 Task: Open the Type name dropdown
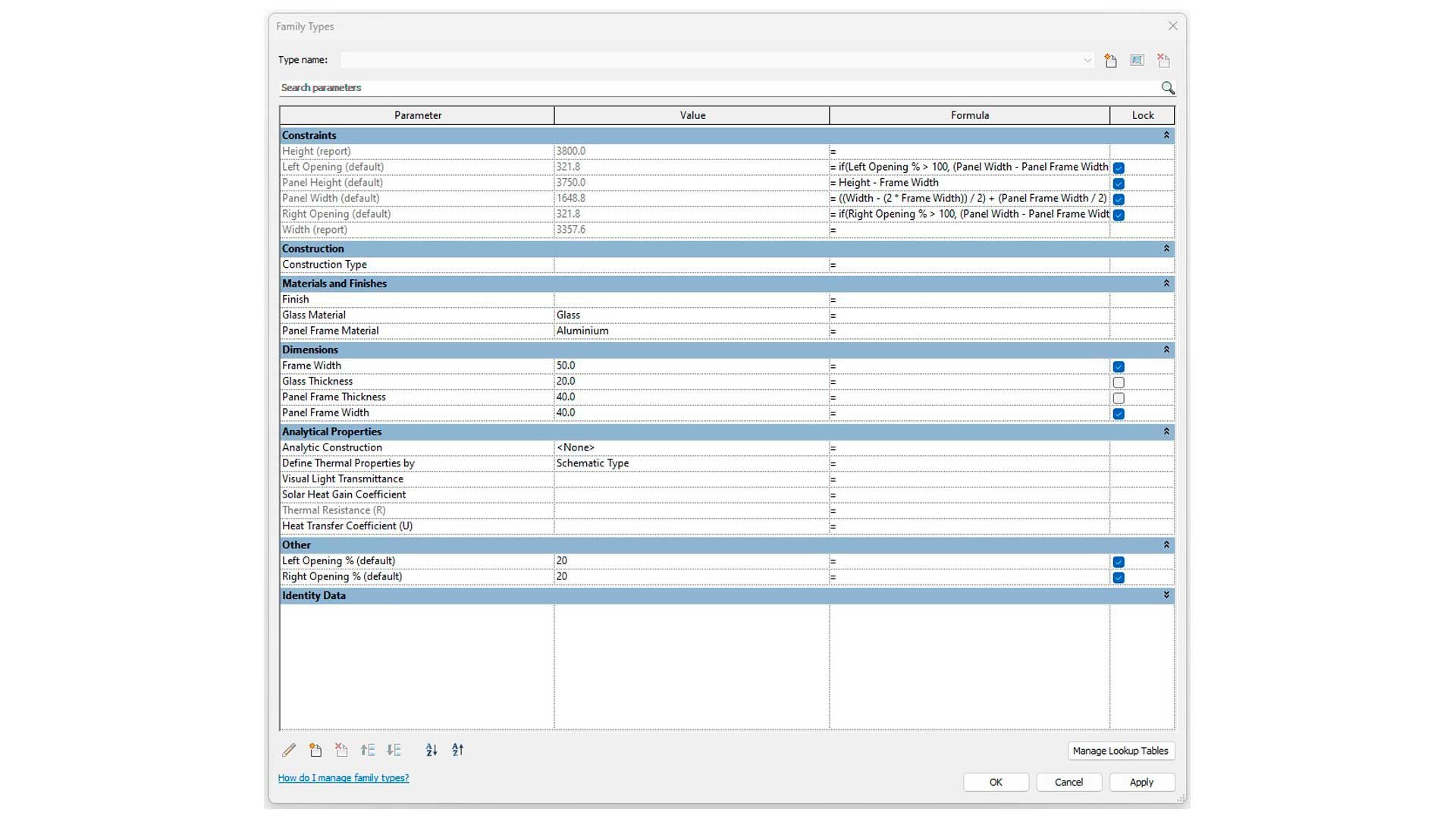tap(1087, 61)
